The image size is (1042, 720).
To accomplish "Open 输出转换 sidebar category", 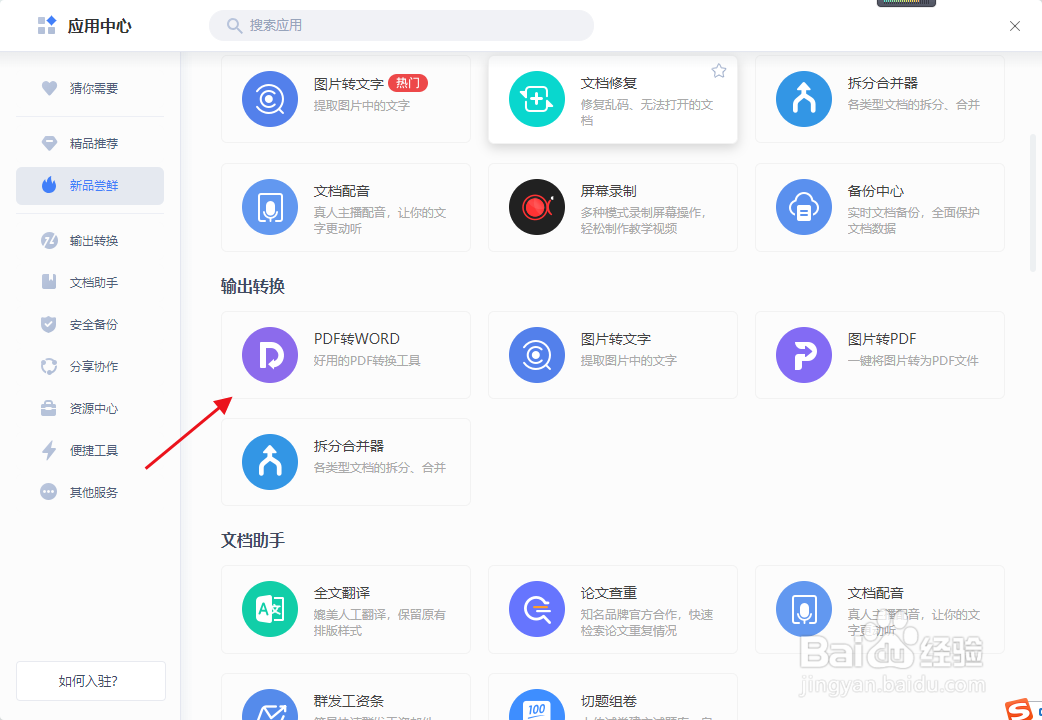I will (90, 241).
